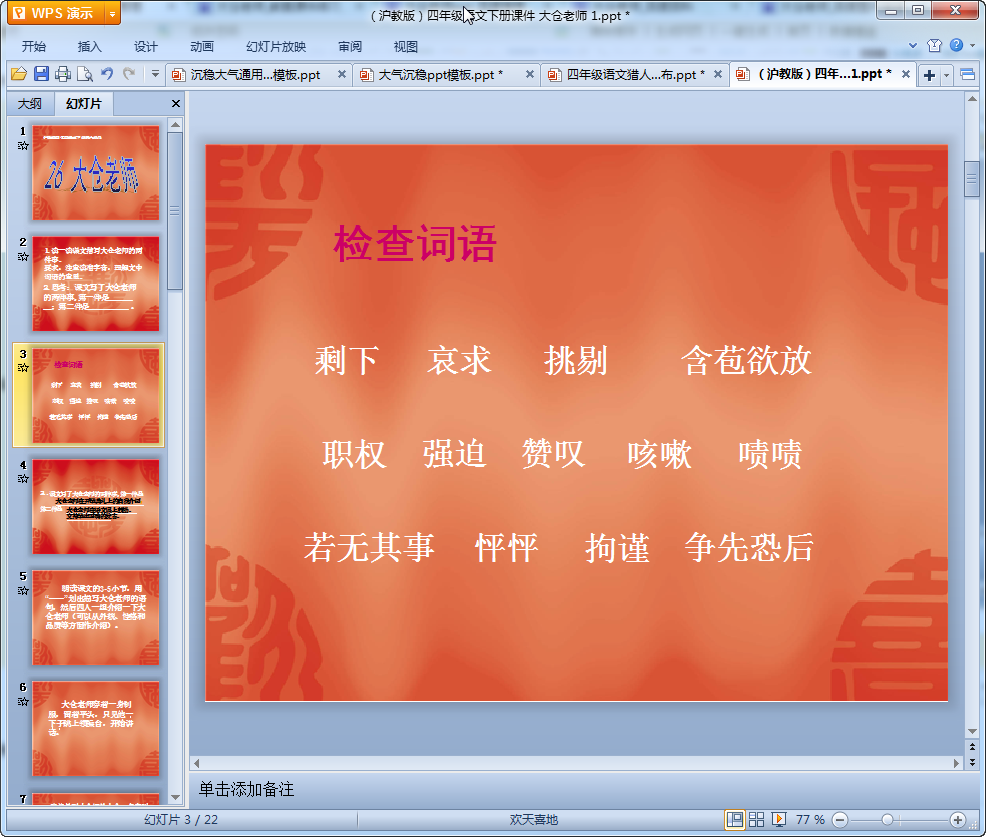Expand the WPS 演示 application menu arrow
986x837 pixels.
(111, 13)
